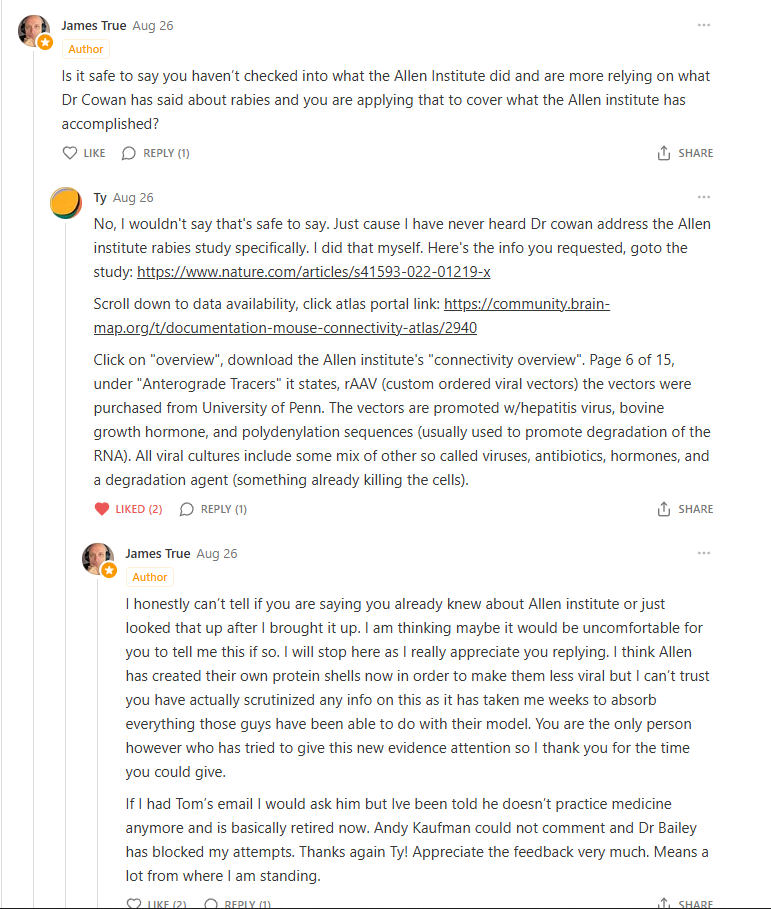Click the Author badge on the first comment
The image size is (771, 909).
click(x=86, y=49)
